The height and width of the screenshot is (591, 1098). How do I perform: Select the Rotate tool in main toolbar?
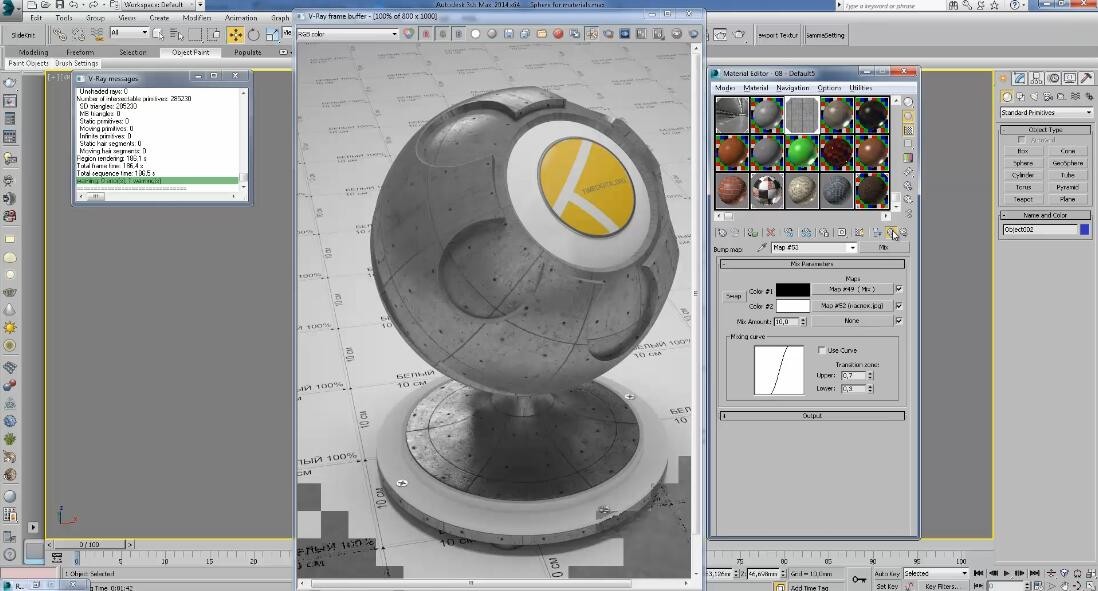(253, 34)
